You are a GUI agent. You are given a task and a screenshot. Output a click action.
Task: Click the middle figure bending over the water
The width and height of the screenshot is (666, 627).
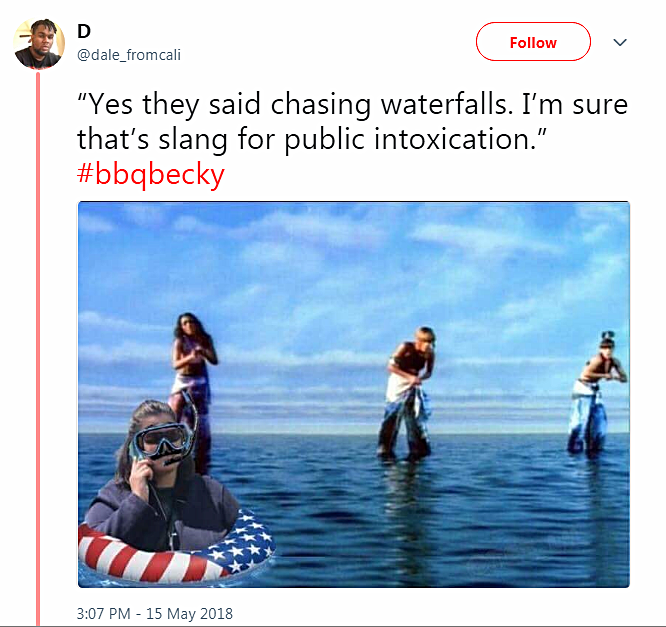[x=408, y=394]
